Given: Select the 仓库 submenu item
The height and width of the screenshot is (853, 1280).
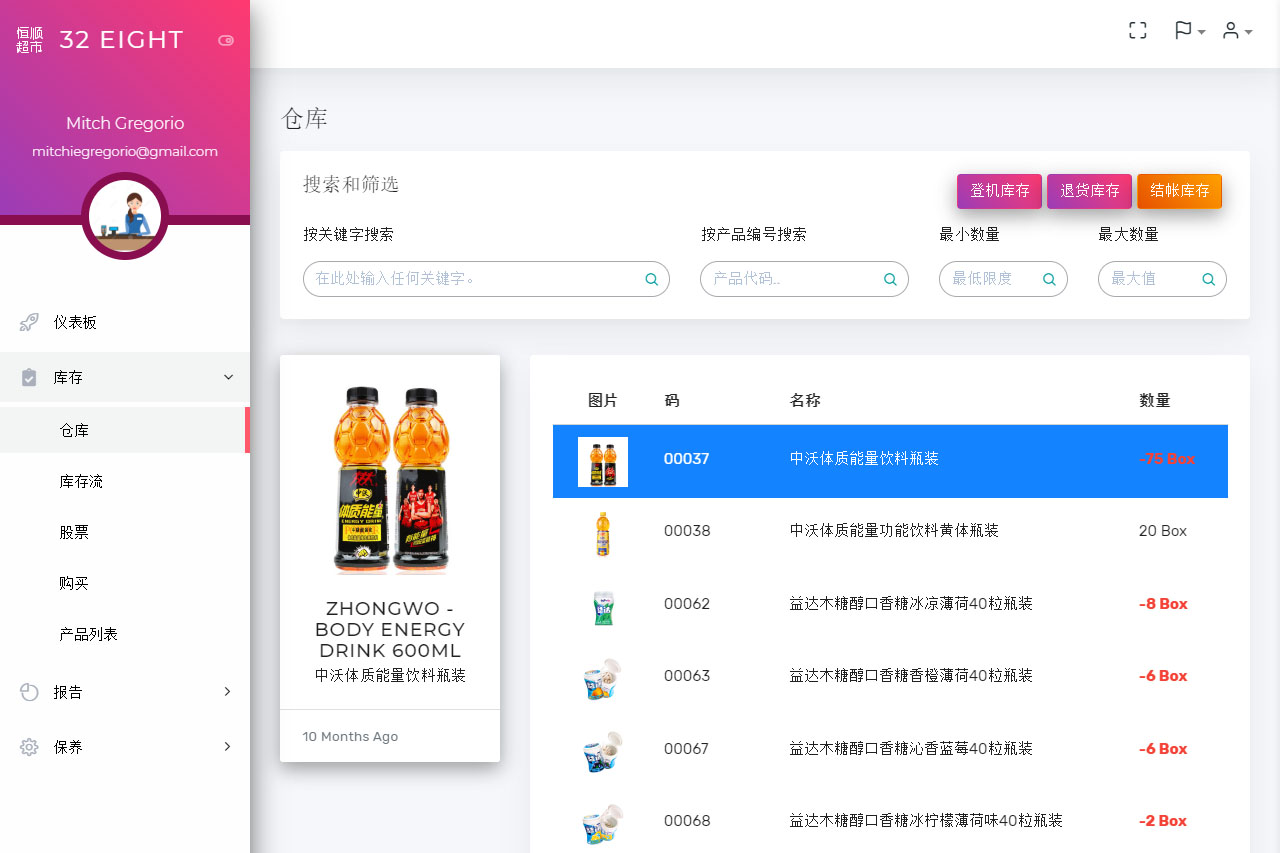Looking at the screenshot, I should click(125, 430).
